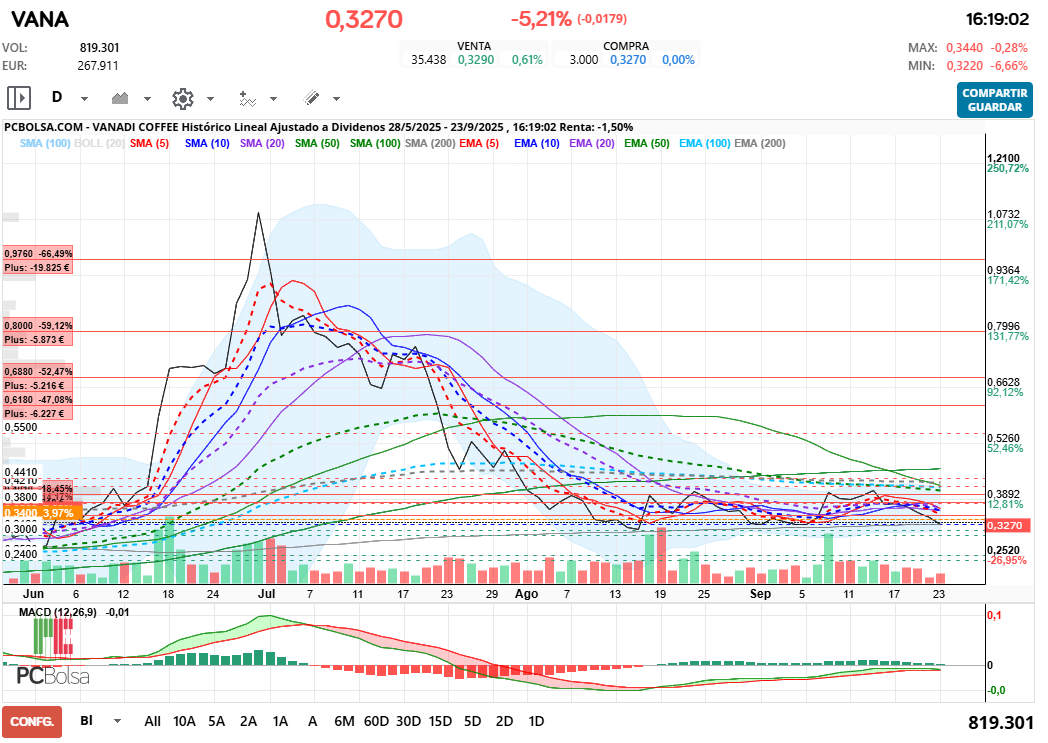Click the 0,3400 orange price level marker

35,513
